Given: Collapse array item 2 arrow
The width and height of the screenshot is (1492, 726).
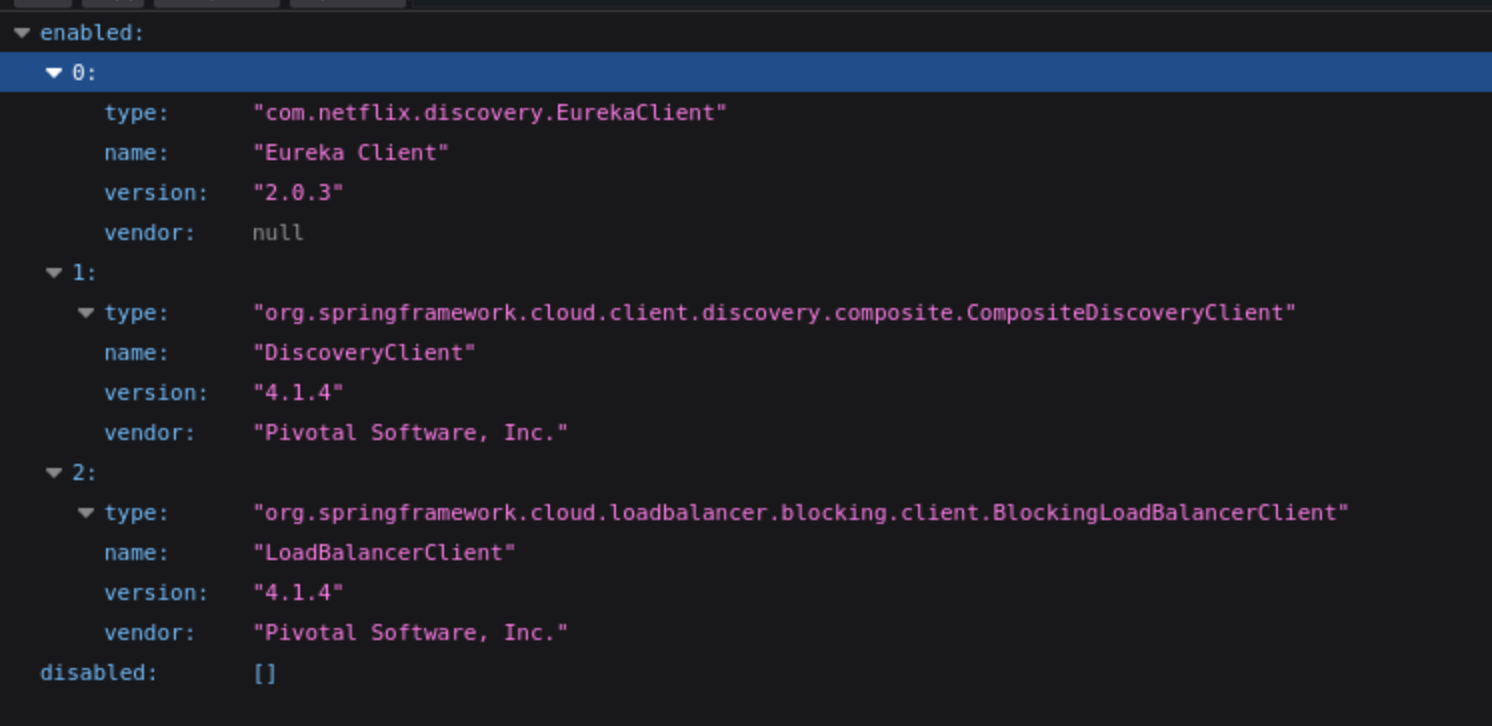Looking at the screenshot, I should click(x=54, y=473).
